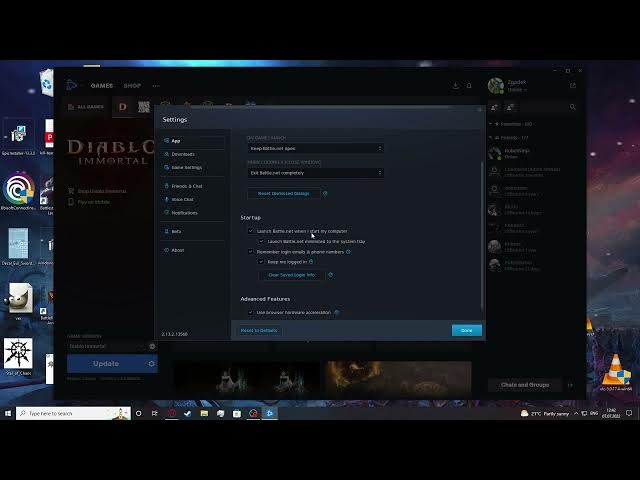
Task: Click help icon beside Clear Saved Login Info
Action: pyautogui.click(x=331, y=275)
